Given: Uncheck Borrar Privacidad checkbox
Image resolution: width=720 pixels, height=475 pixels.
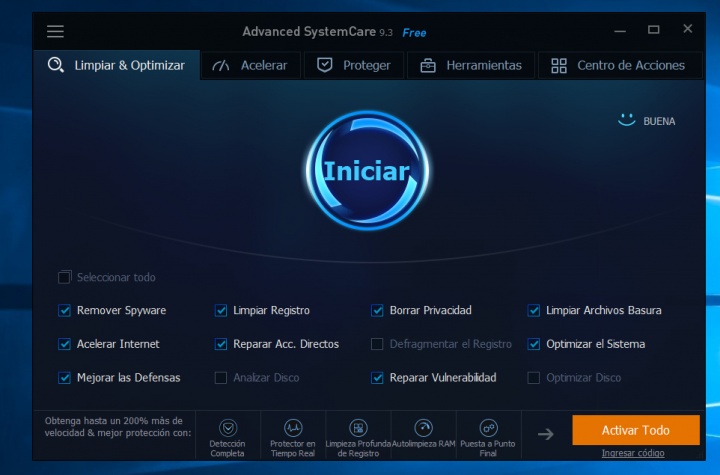Looking at the screenshot, I should point(377,311).
